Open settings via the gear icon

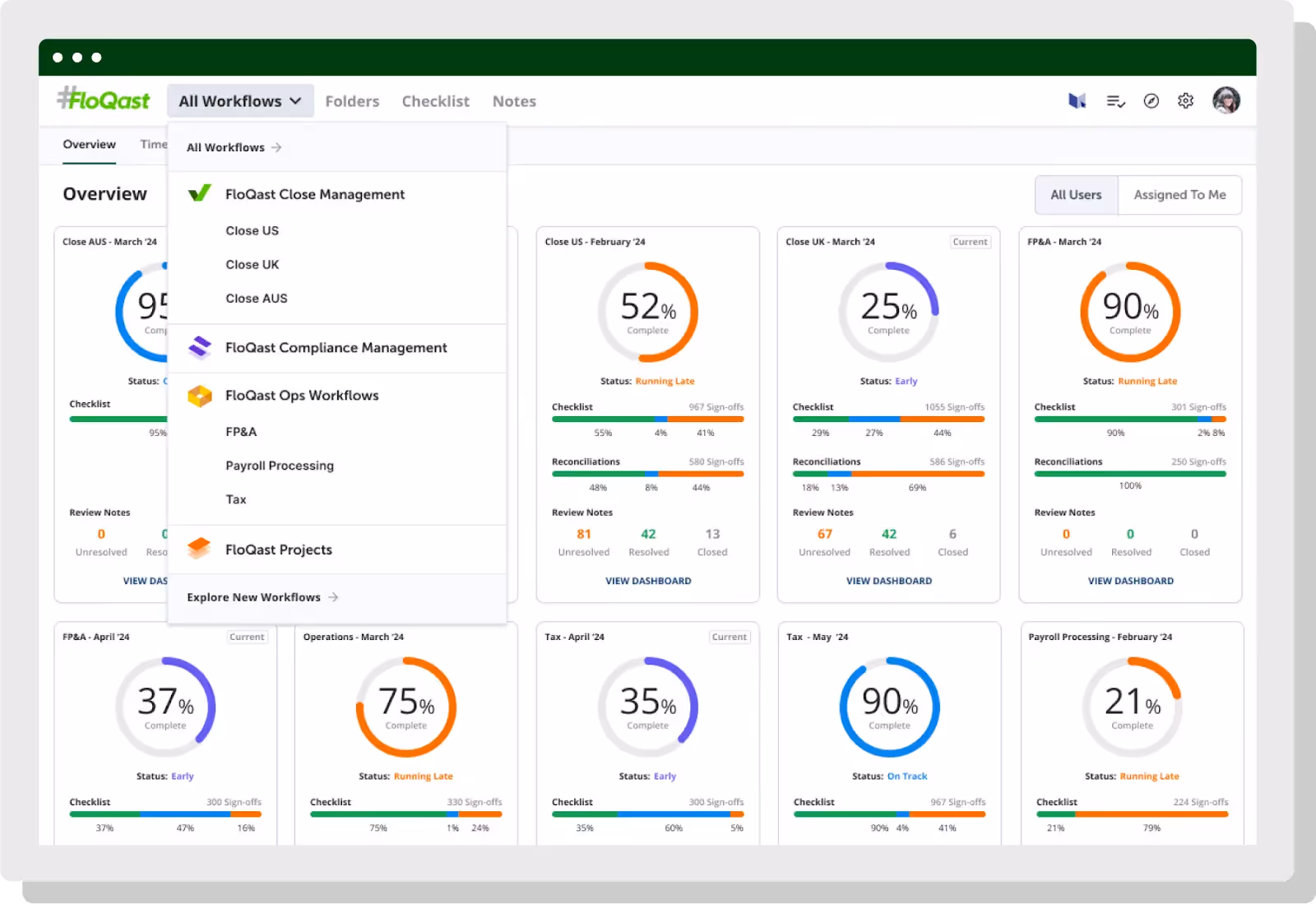[x=1185, y=100]
